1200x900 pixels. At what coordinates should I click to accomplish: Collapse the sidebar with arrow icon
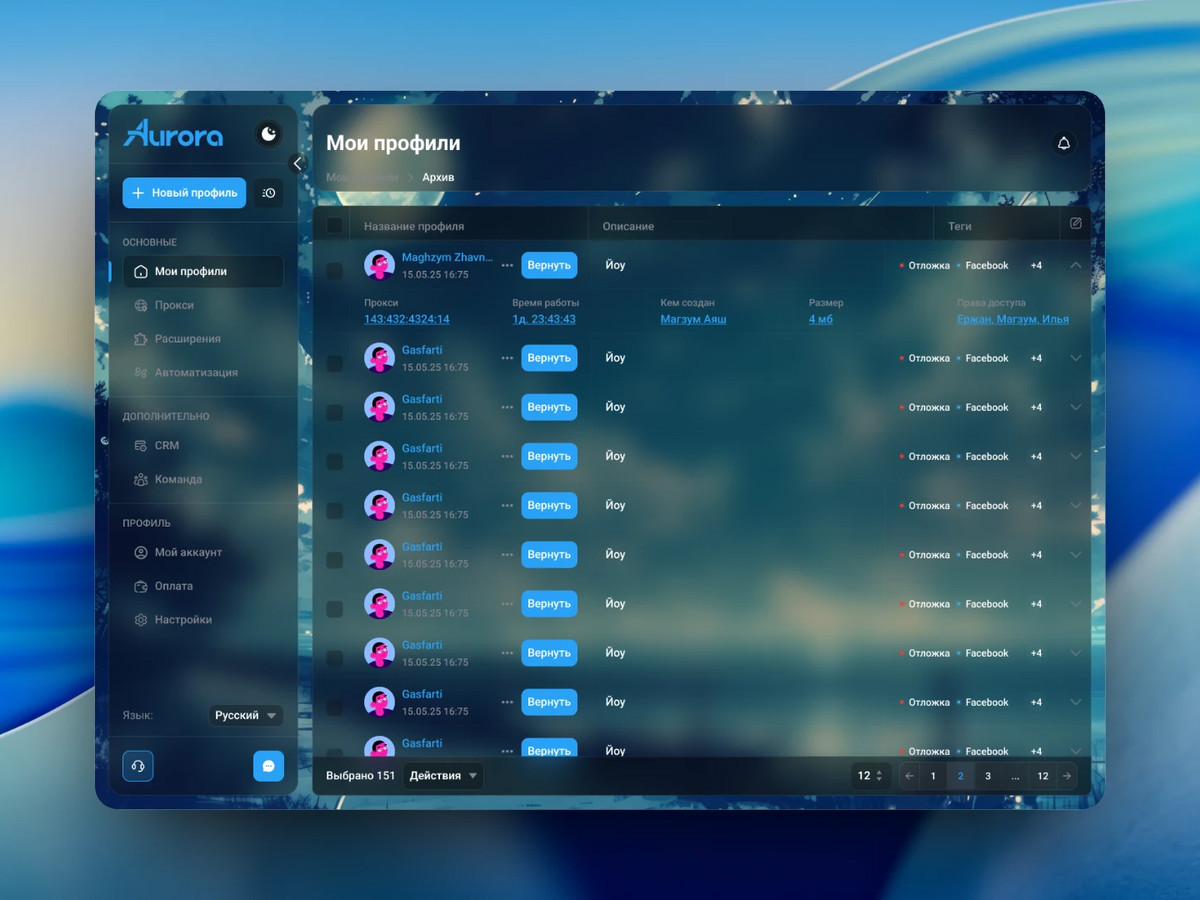pyautogui.click(x=297, y=164)
